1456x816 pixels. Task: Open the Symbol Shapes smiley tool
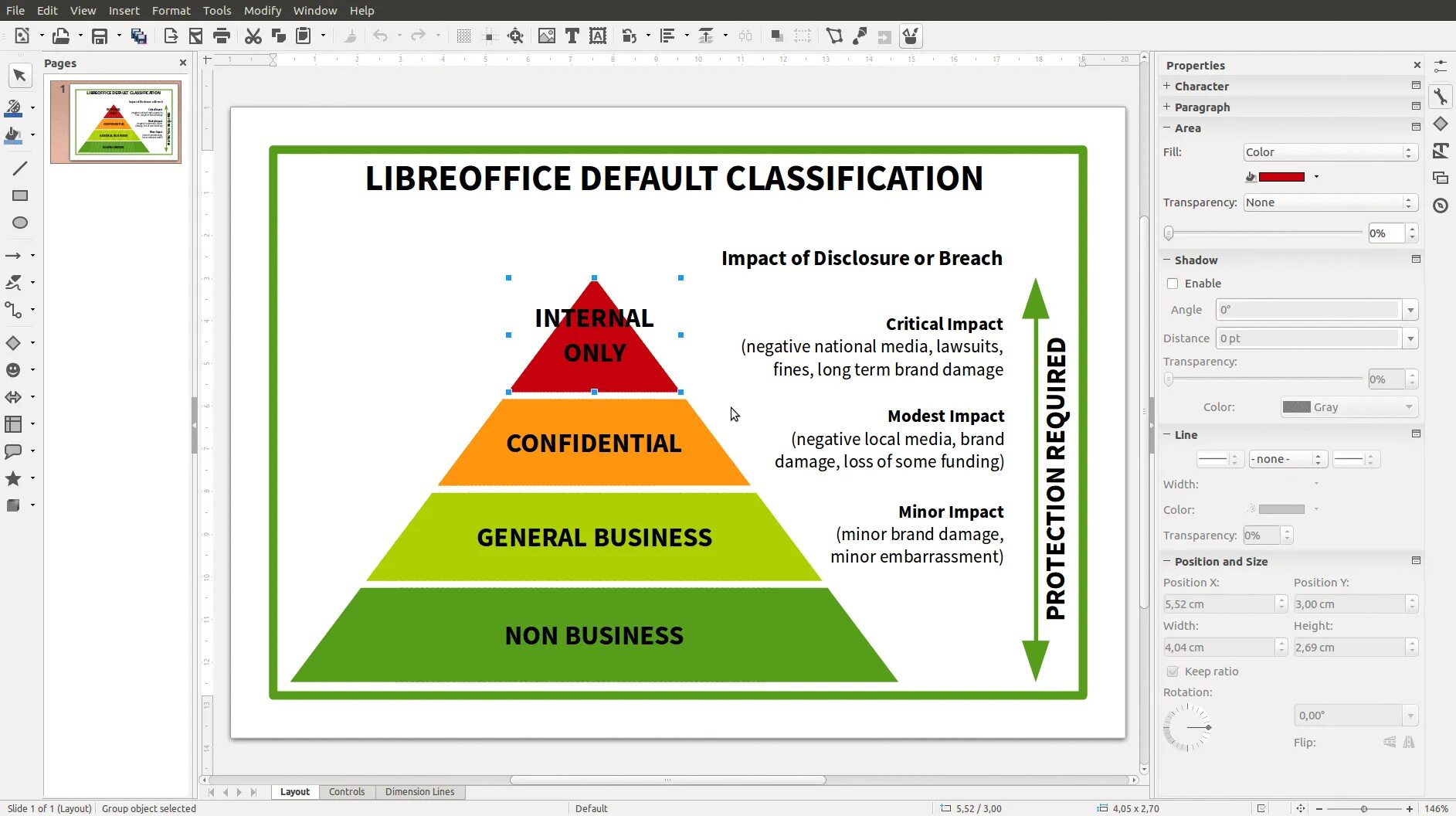pyautogui.click(x=13, y=370)
